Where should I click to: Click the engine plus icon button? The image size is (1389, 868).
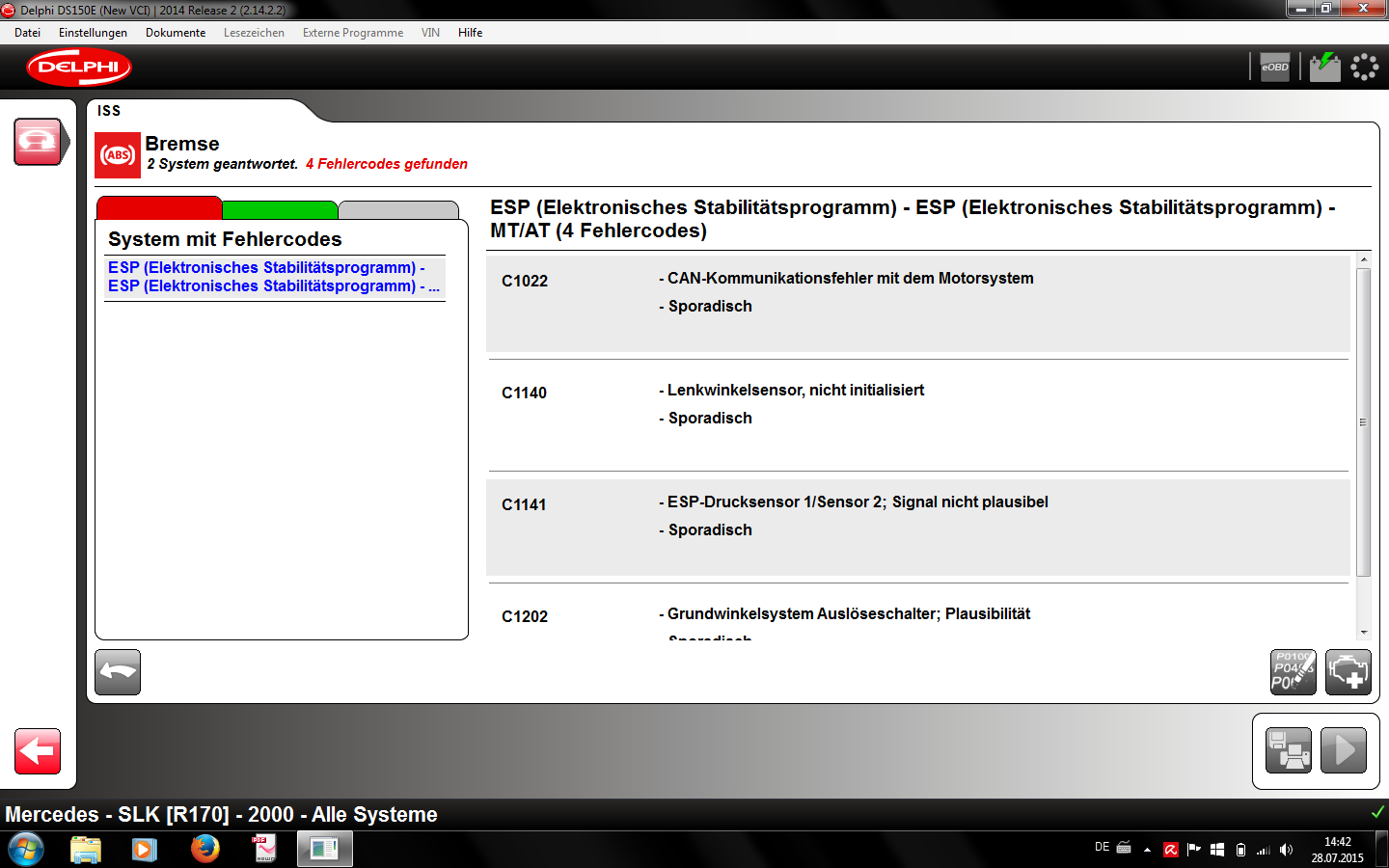(1348, 672)
